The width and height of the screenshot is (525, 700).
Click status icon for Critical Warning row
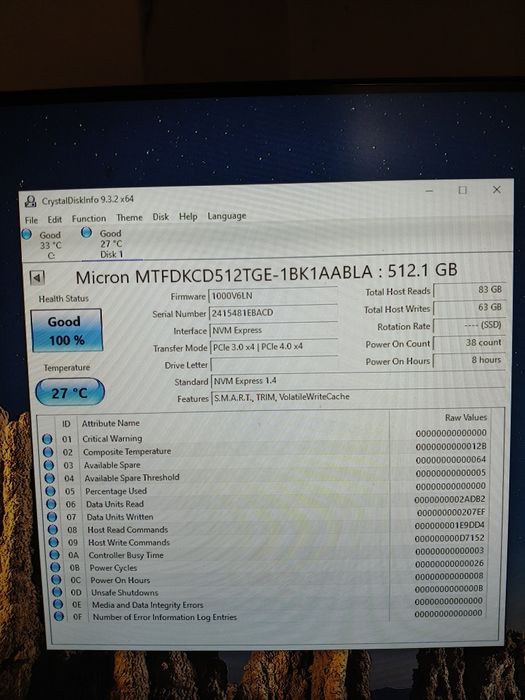(x=47, y=439)
